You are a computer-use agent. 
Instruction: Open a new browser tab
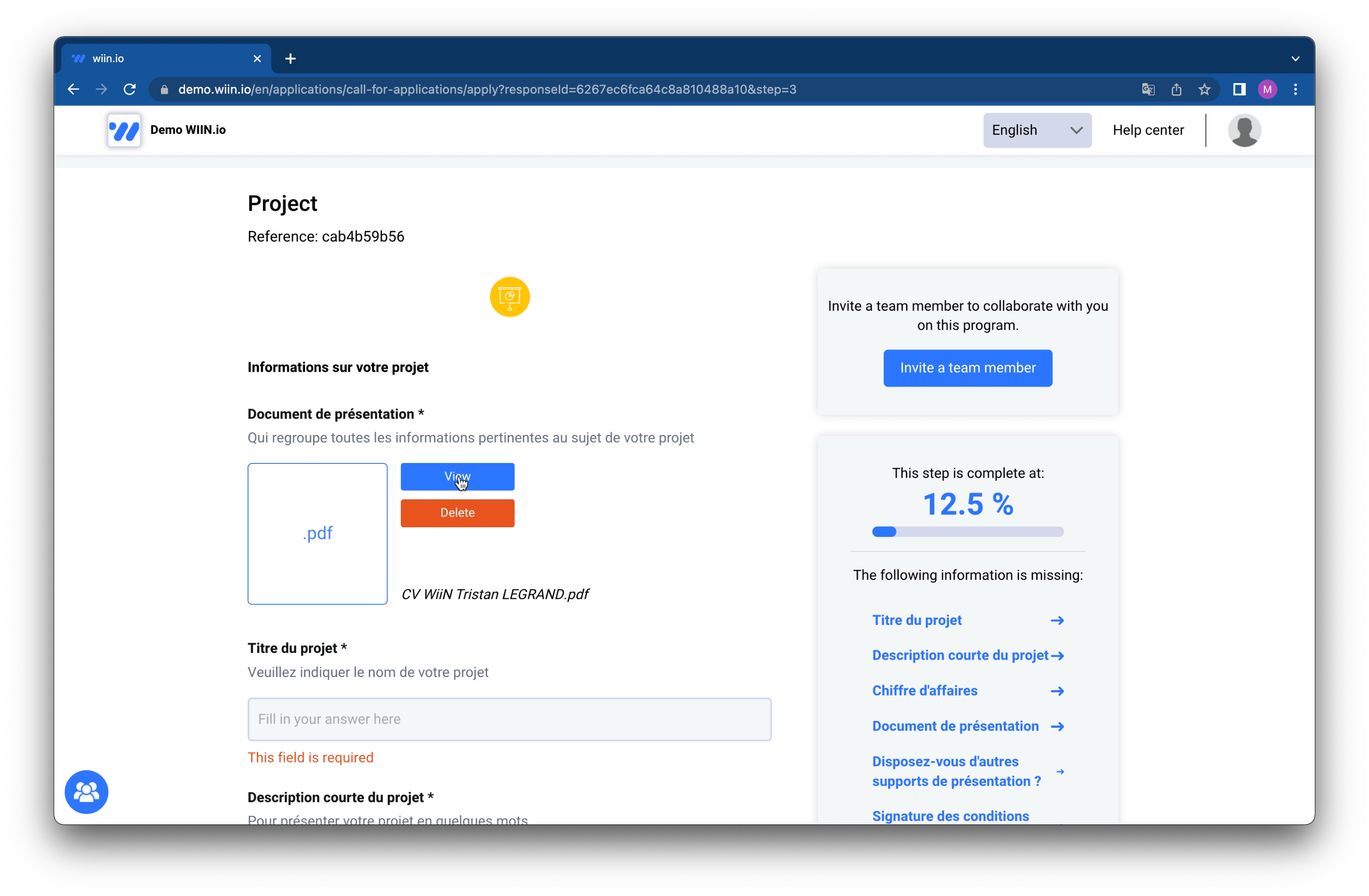pyautogui.click(x=291, y=58)
